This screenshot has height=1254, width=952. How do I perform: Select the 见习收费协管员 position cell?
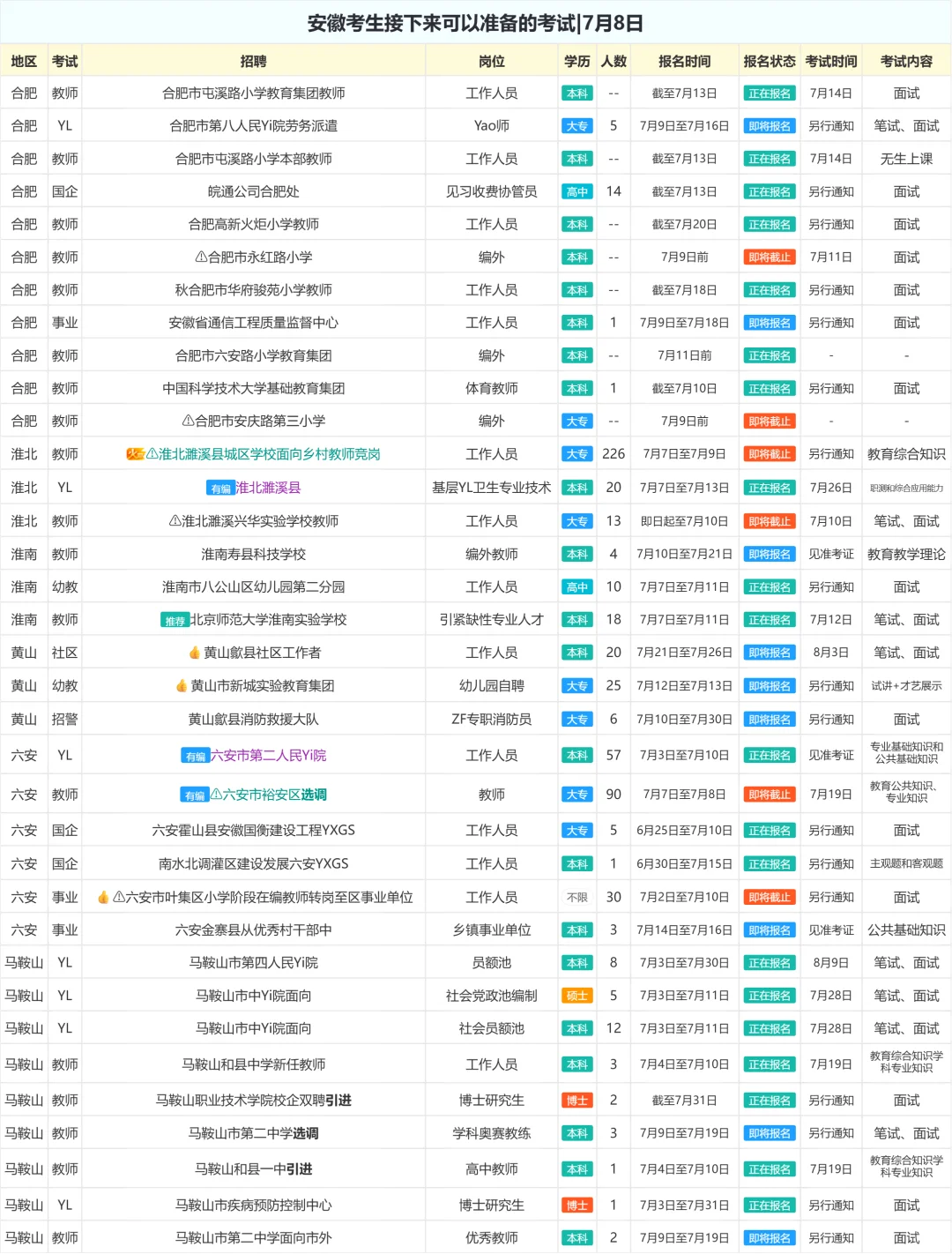click(x=492, y=191)
